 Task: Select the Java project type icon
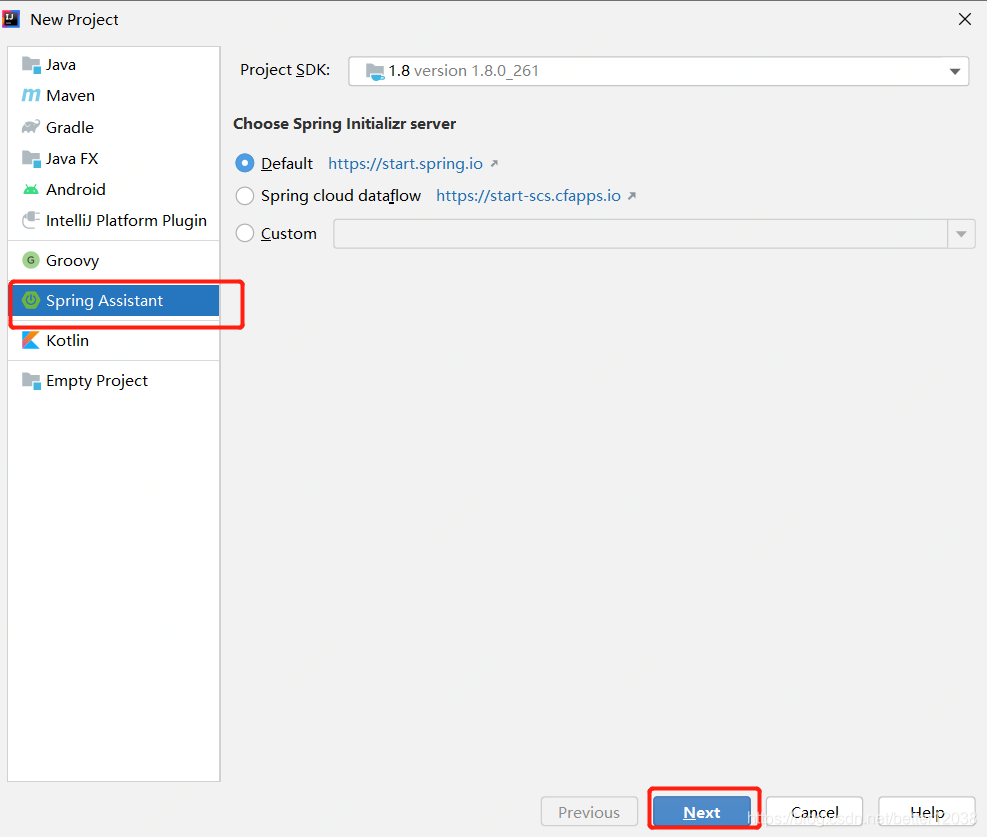coord(32,64)
